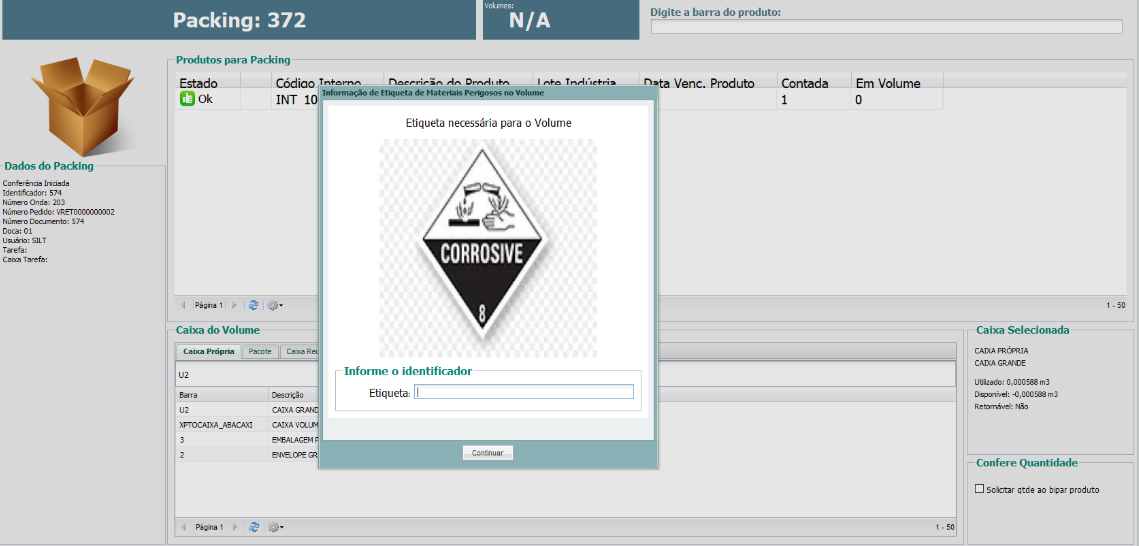Image resolution: width=1139 pixels, height=546 pixels.
Task: Click Página 1 label in Caixa do Volume
Action: 208,527
